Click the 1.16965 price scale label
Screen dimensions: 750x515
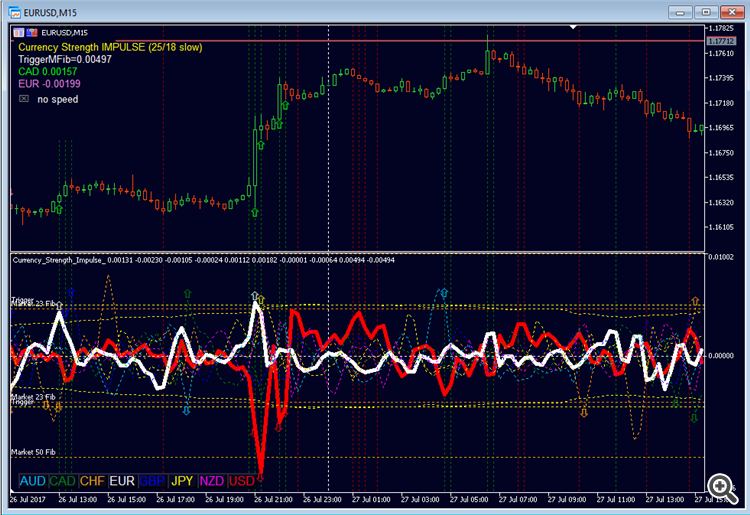pos(721,128)
